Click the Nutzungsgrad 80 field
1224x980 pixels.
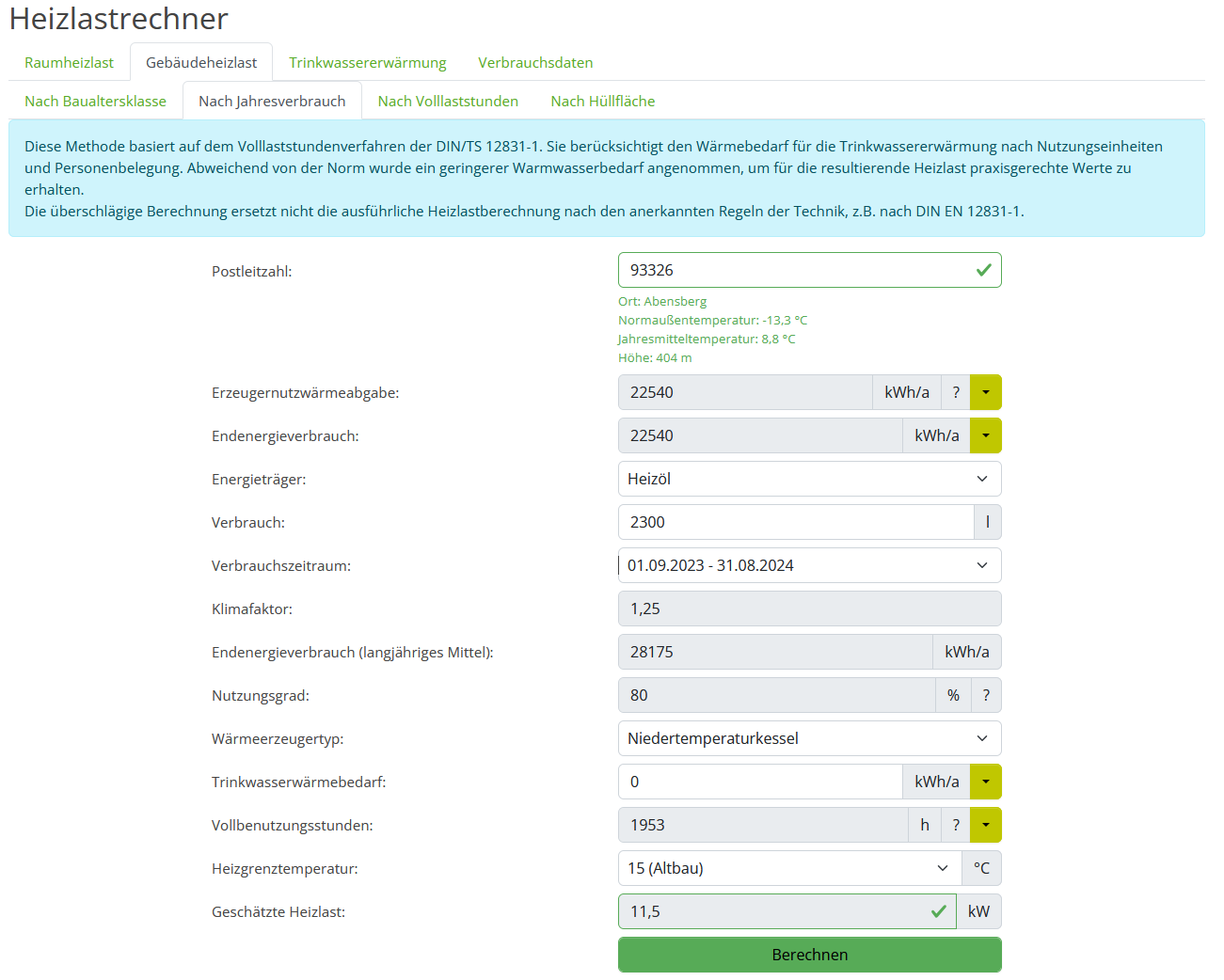[x=776, y=695]
